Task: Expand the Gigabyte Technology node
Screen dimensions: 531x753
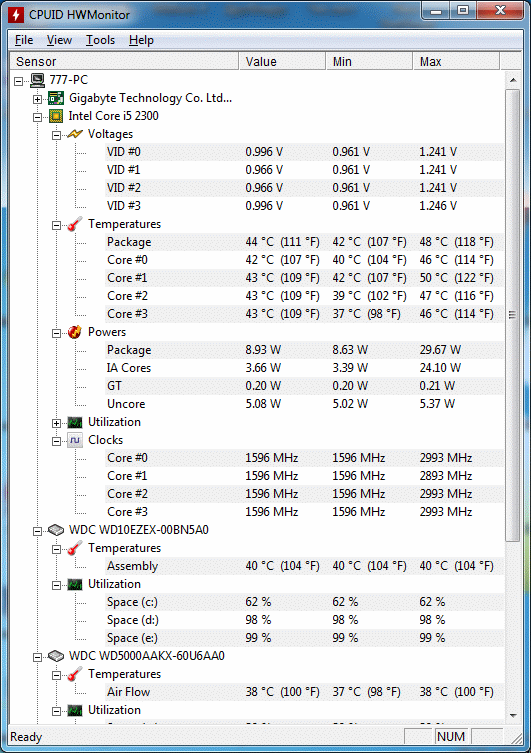Action: click(37, 99)
